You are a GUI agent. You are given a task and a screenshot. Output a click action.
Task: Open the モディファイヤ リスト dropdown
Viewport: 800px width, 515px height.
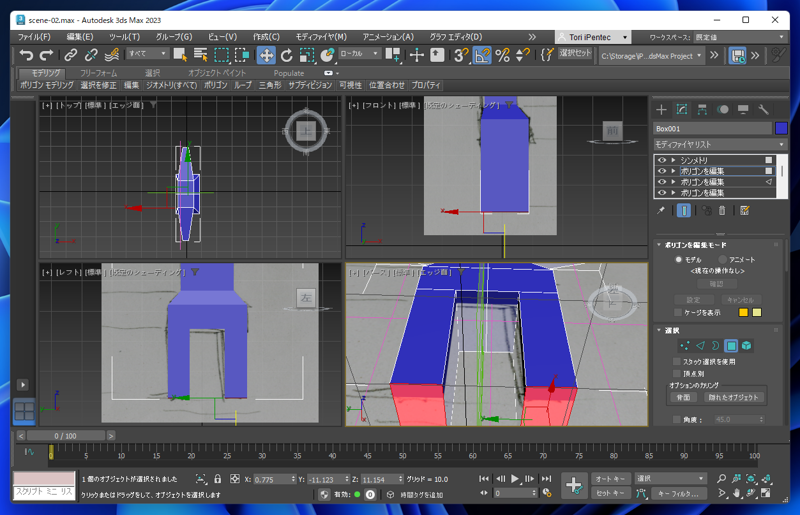click(720, 144)
